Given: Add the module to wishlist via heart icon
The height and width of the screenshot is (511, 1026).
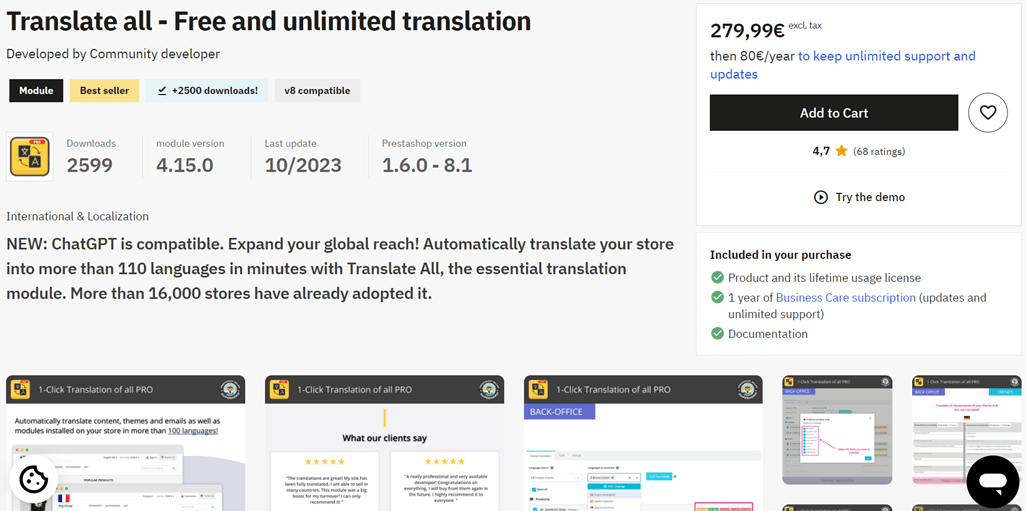Looking at the screenshot, I should (987, 113).
